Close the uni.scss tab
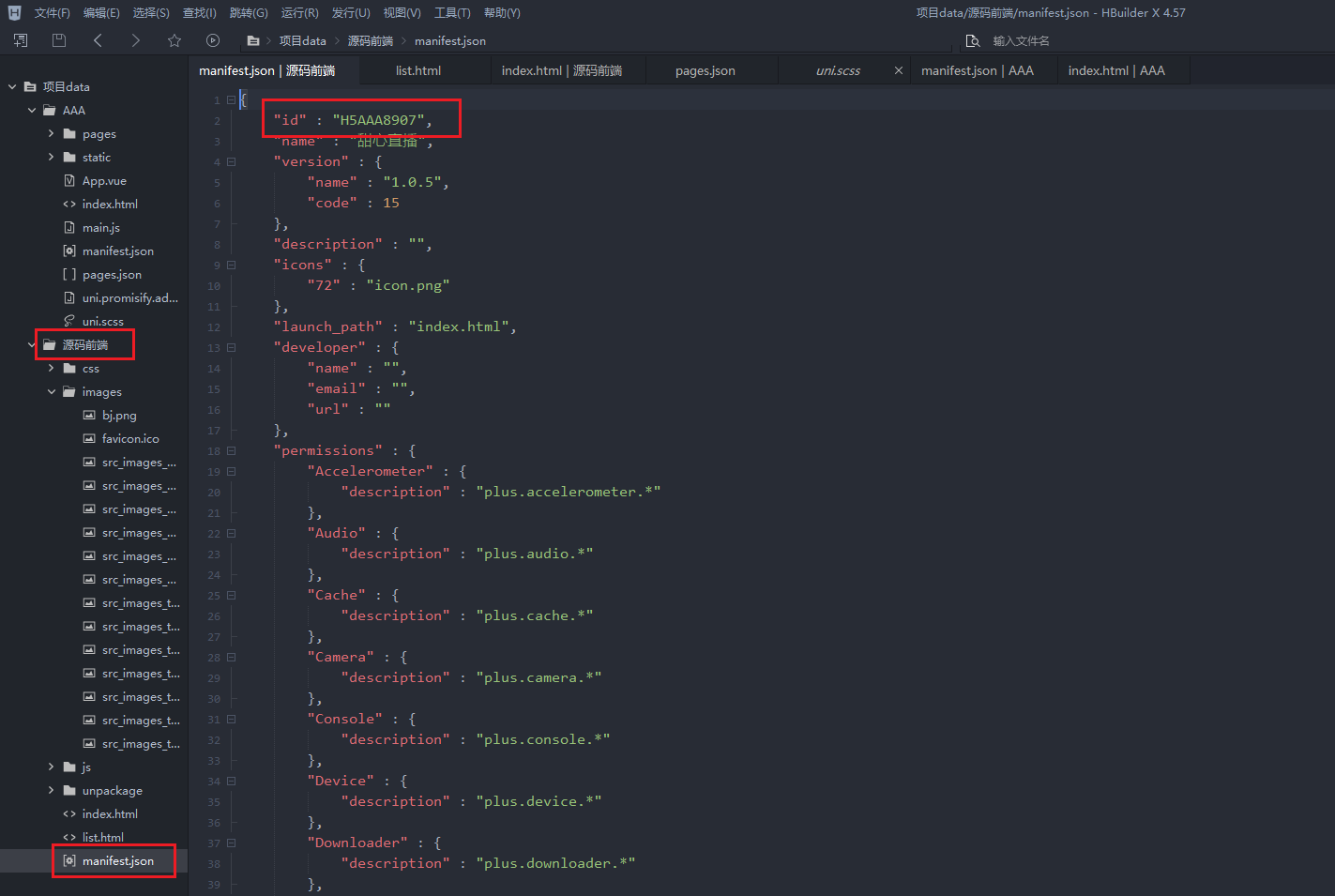Viewport: 1335px width, 896px height. (898, 70)
